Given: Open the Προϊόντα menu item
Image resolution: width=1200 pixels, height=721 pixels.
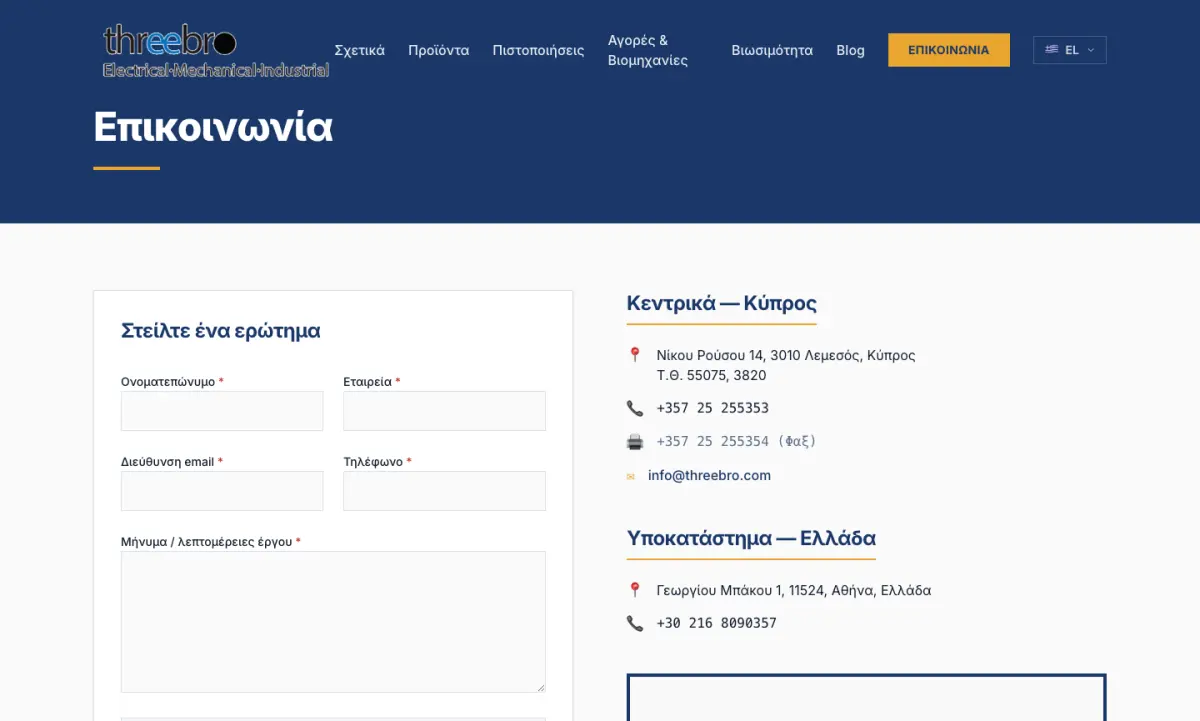Looking at the screenshot, I should [x=438, y=50].
